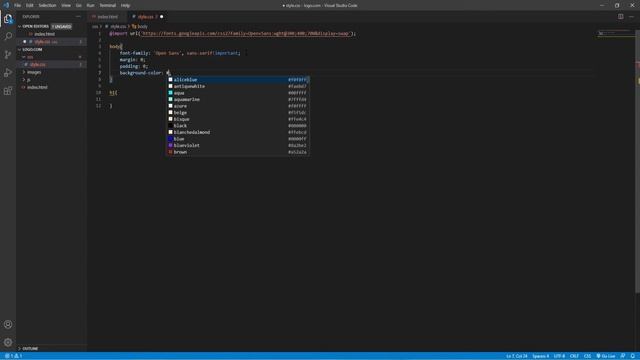Switch to the index.html editor tab
640x360 pixels.
coord(107,17)
